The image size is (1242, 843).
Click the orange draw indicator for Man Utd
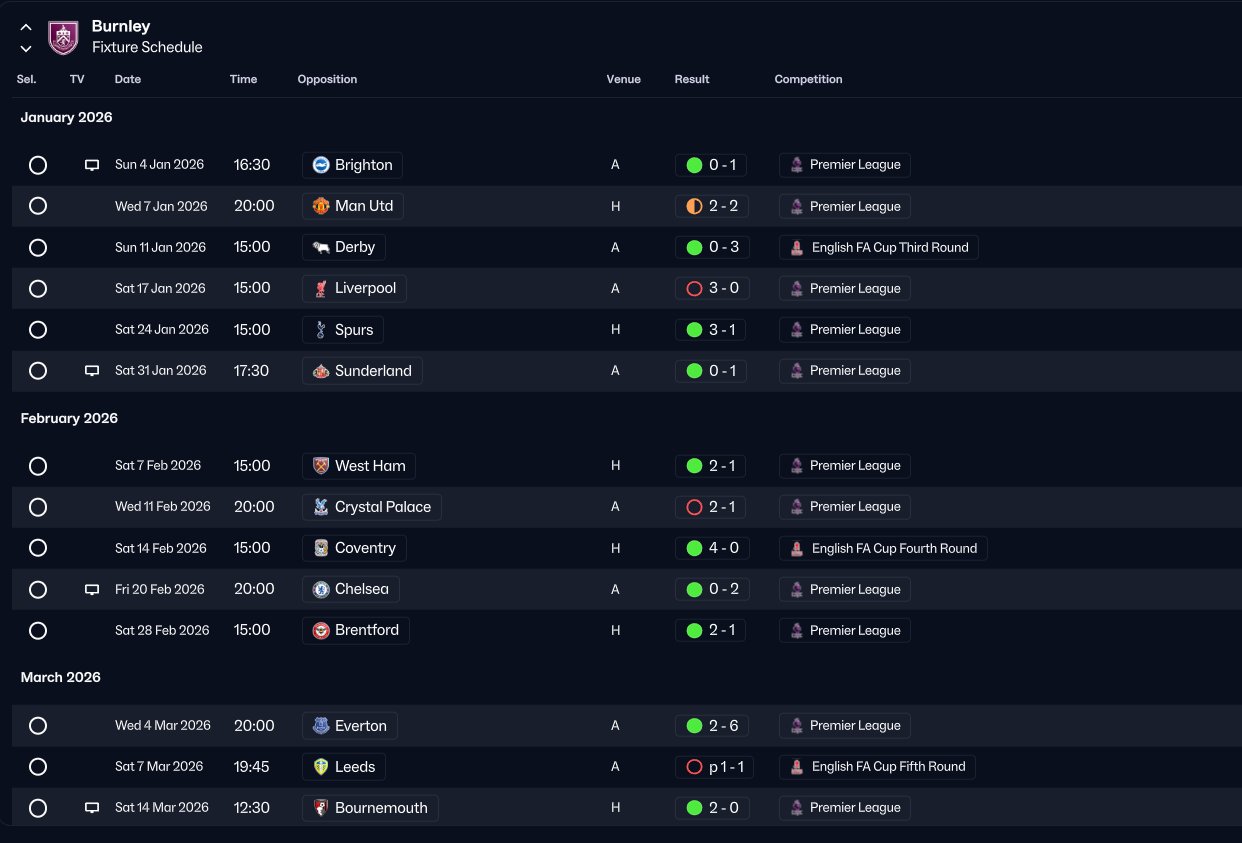(694, 206)
